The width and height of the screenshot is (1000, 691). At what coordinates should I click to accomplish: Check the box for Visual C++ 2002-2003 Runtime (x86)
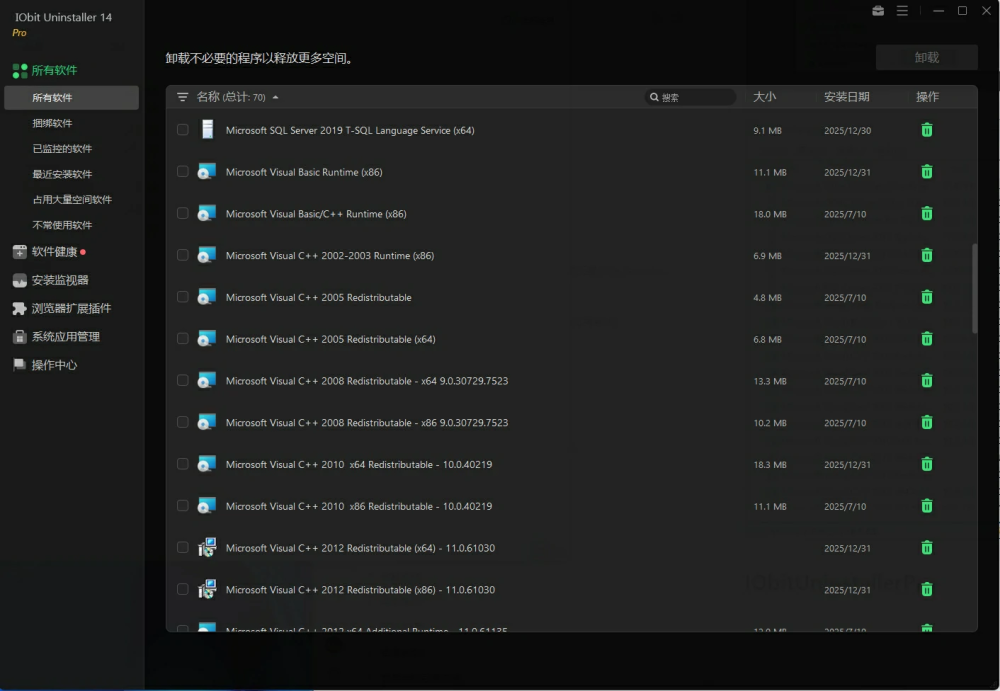tap(183, 255)
